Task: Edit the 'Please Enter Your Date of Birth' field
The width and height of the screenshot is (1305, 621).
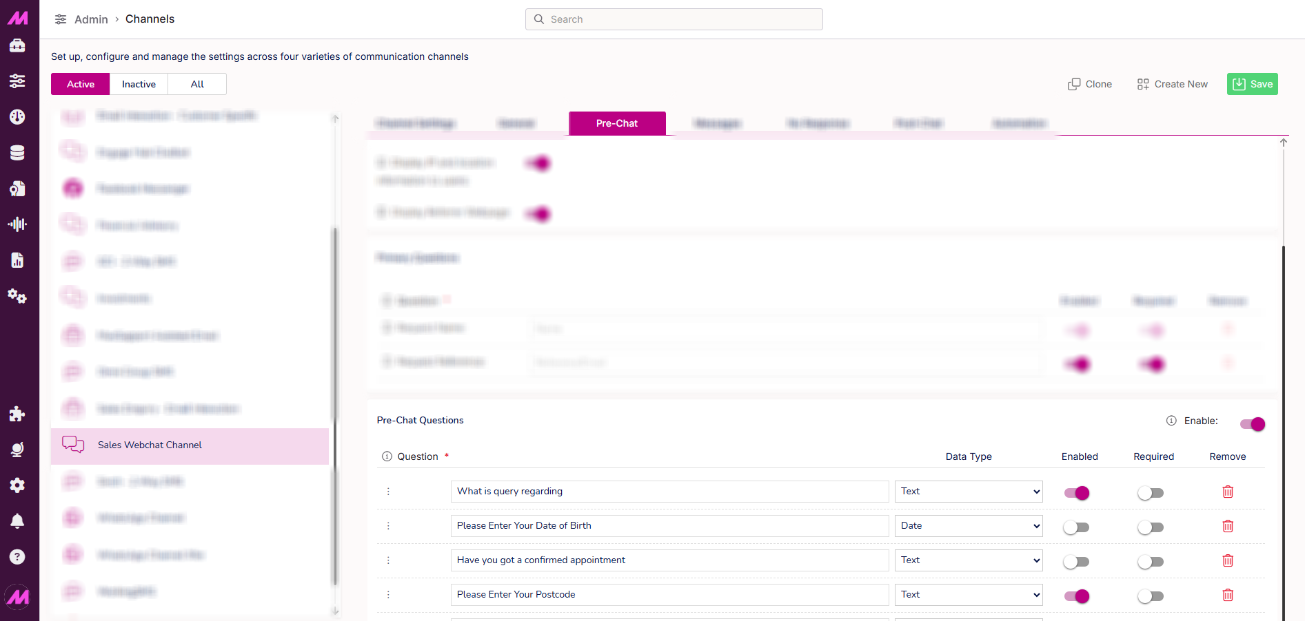Action: pos(670,526)
